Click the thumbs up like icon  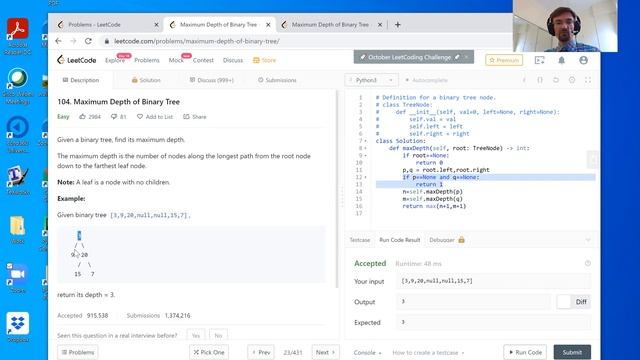[82, 117]
